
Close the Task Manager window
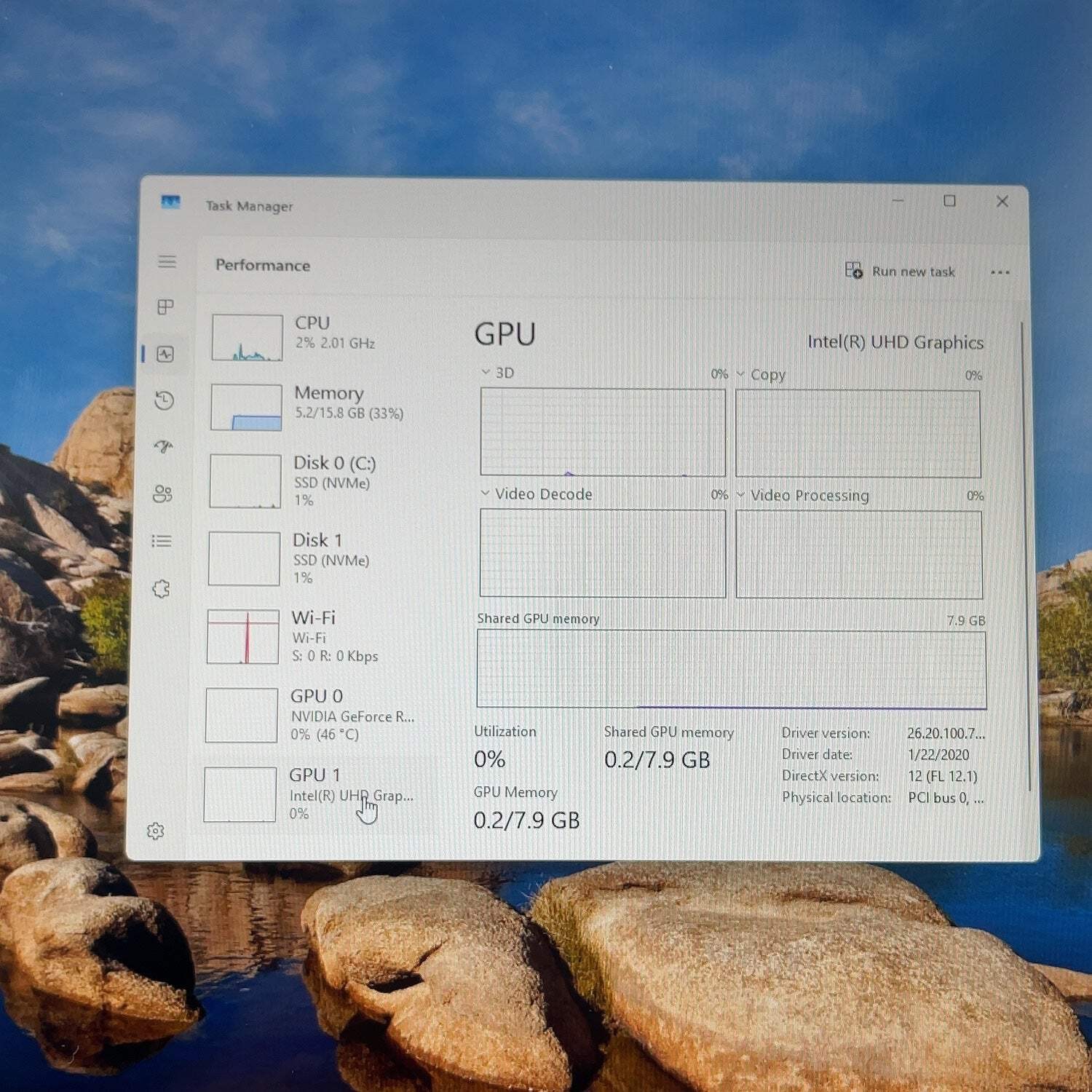tap(1002, 201)
